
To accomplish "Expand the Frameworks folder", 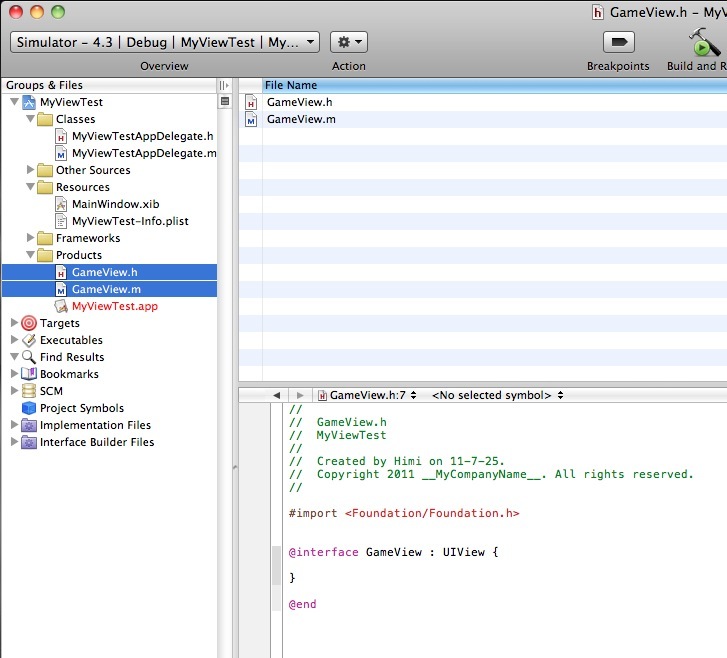I will [x=31, y=238].
